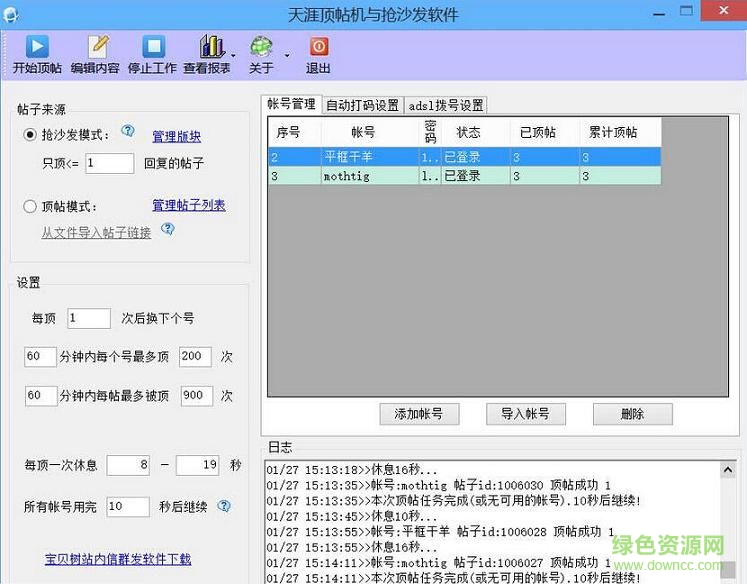Click help icon beside 抢沙发模式
The width and height of the screenshot is (747, 584).
click(128, 131)
